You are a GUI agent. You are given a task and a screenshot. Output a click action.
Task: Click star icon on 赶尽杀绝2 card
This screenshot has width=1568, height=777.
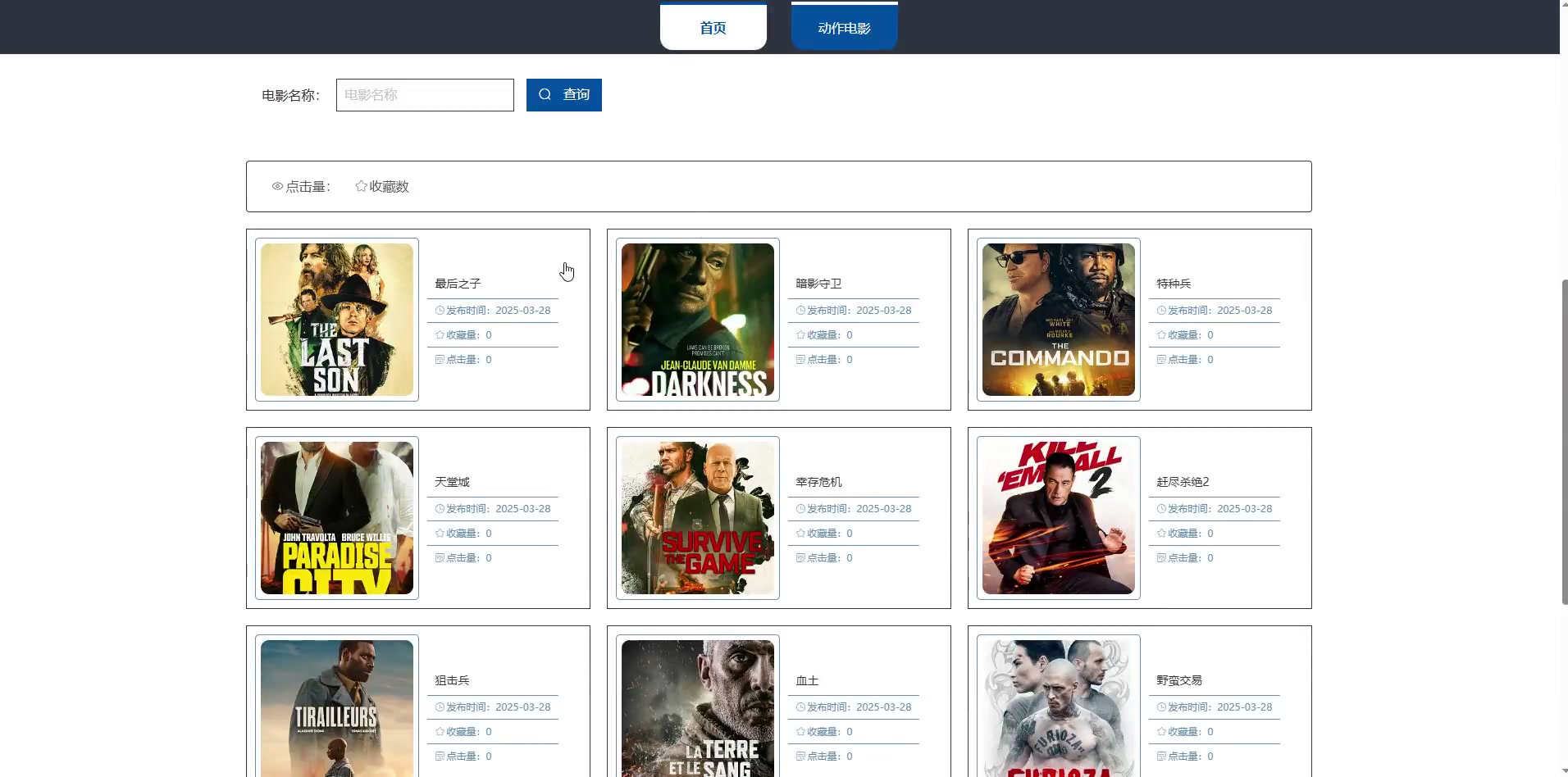[x=1161, y=534]
